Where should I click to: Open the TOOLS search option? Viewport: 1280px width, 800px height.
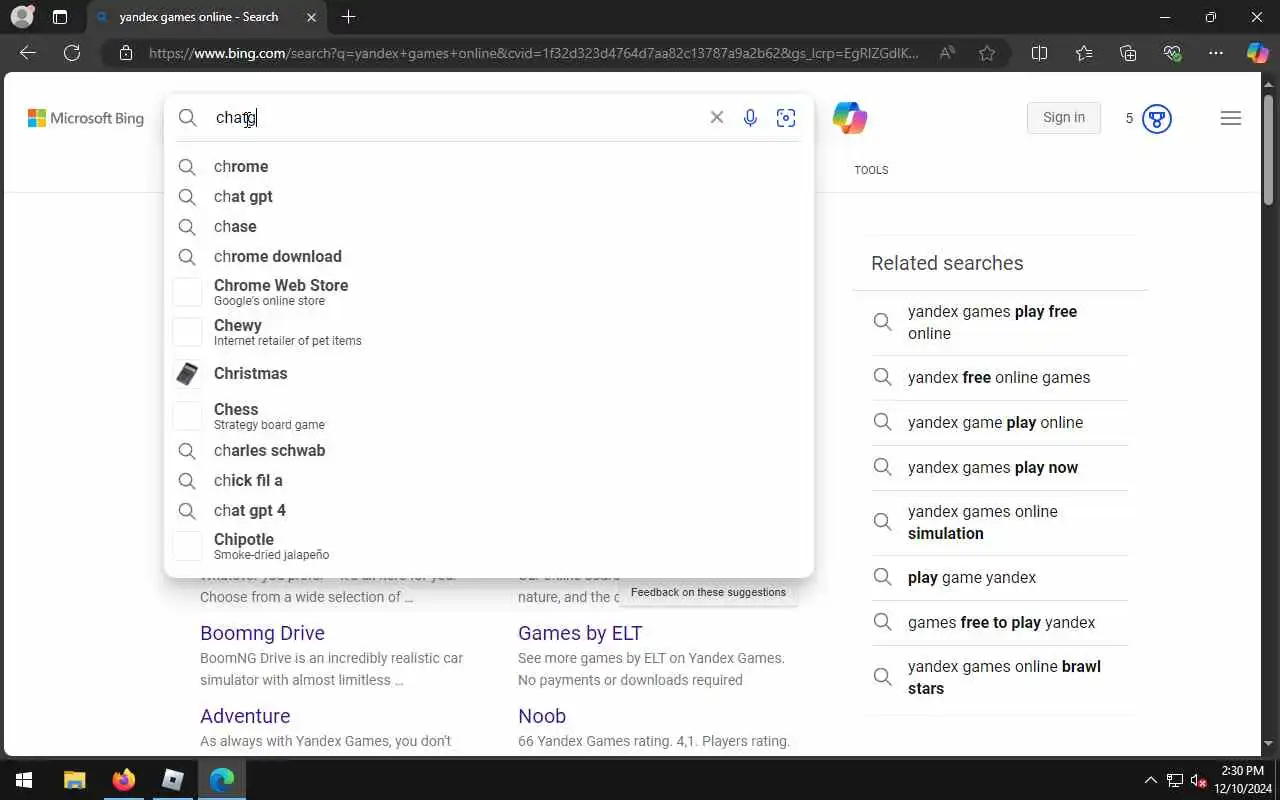coord(871,170)
